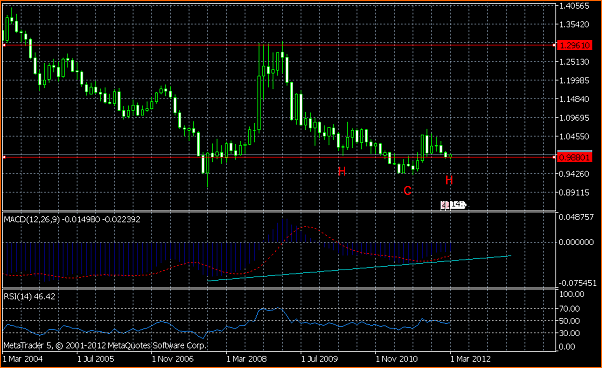Select the lower red horizontal line at 0.98801
602x368 pixels.
279,157
